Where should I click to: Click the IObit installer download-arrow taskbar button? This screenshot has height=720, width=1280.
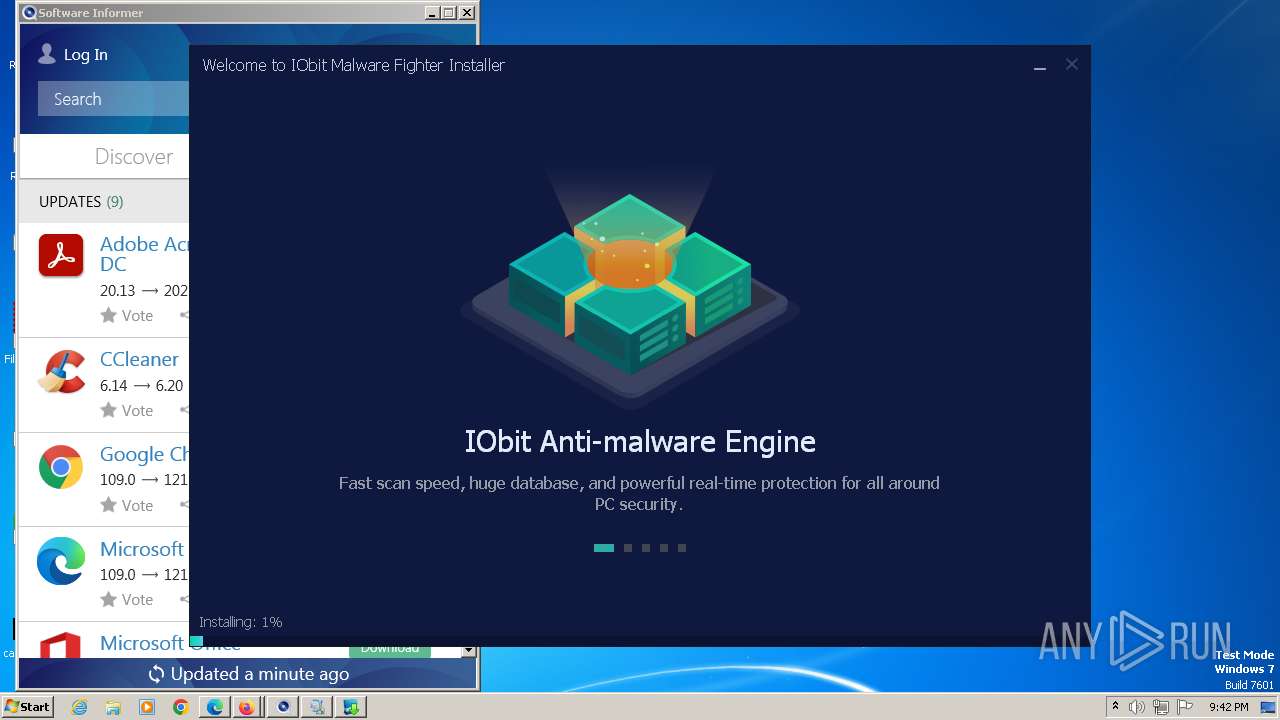(351, 707)
